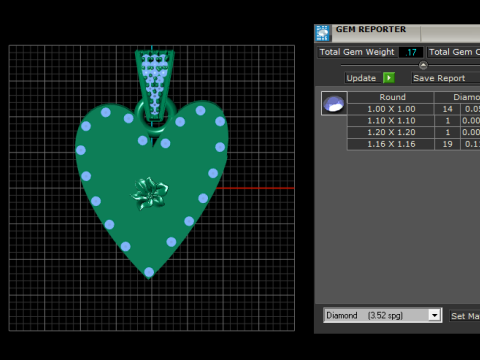This screenshot has height=360, width=480.
Task: Click the Gem Reporter title icon
Action: click(322, 33)
